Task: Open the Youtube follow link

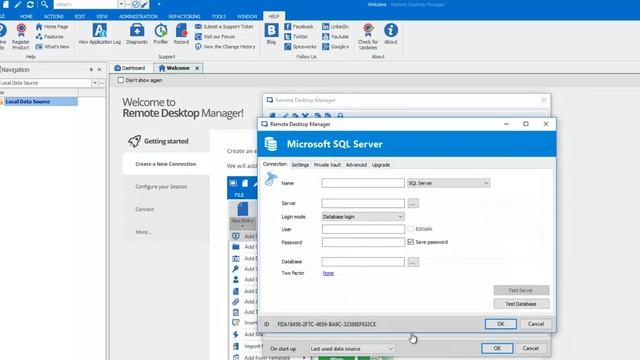Action: [336, 37]
